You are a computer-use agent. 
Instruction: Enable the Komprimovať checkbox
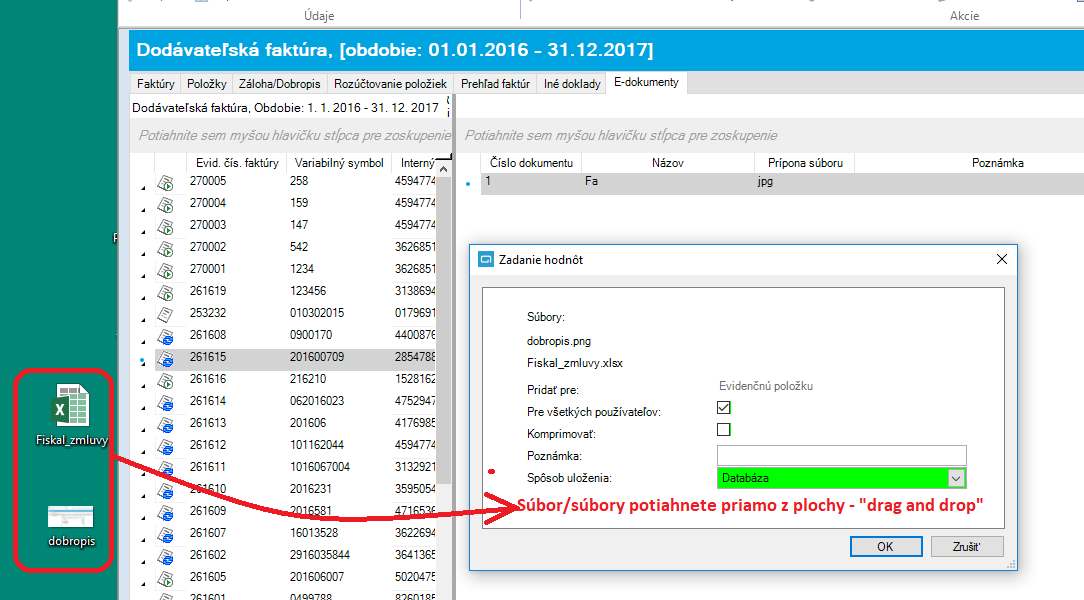pos(724,430)
